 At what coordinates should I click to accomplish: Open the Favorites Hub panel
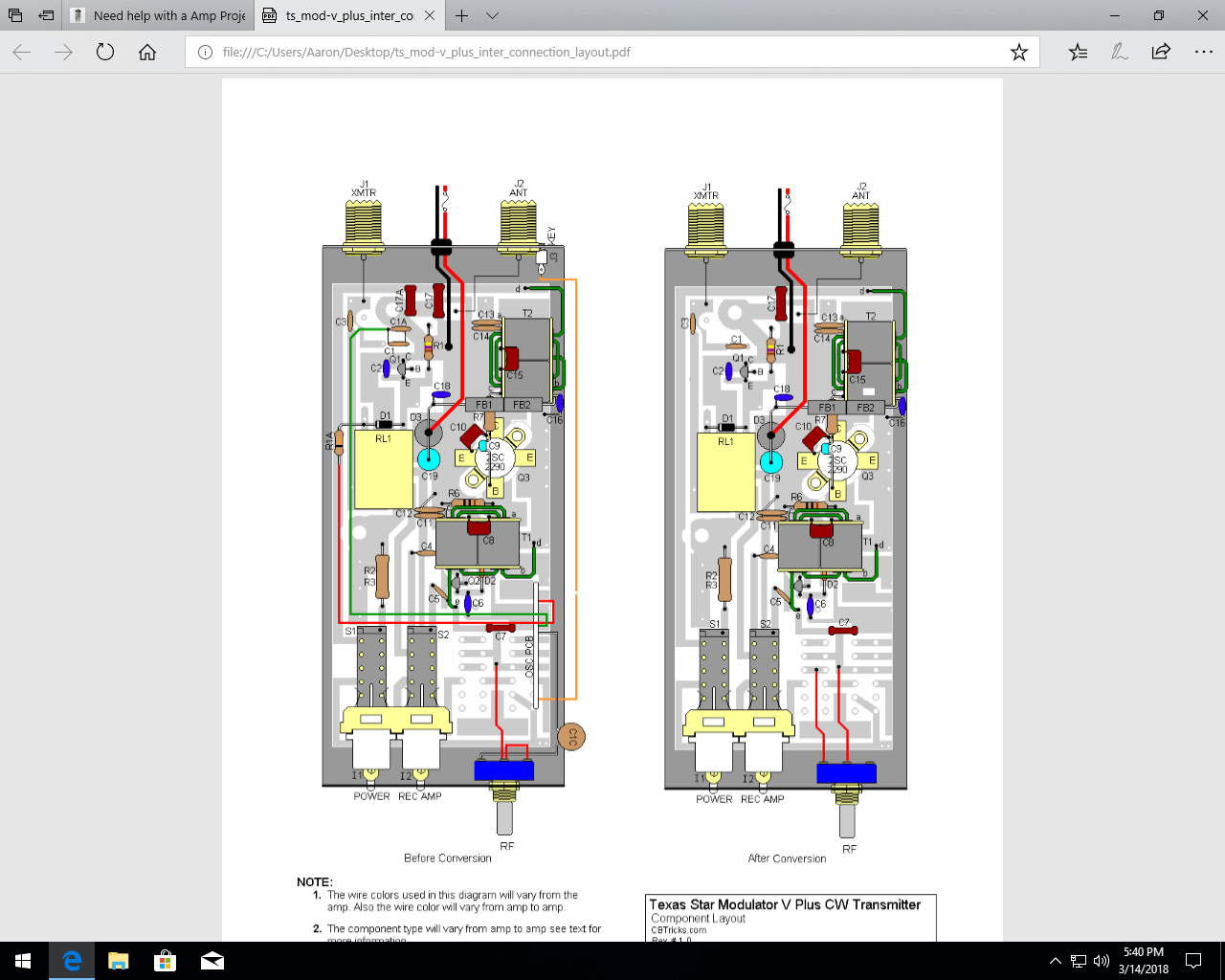pyautogui.click(x=1078, y=52)
